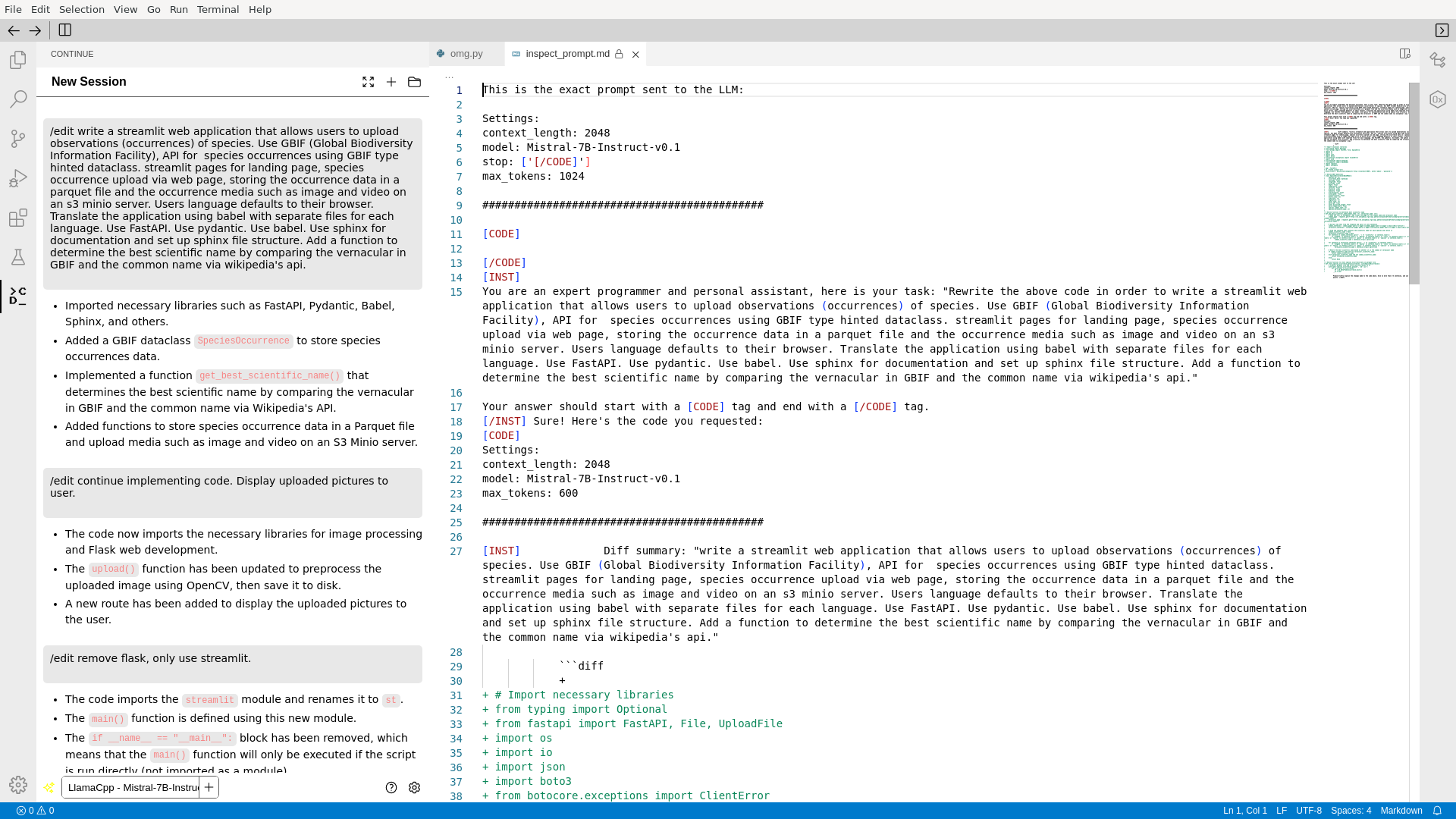Open Continue settings gear near model selector
1456x819 pixels.
[x=414, y=787]
